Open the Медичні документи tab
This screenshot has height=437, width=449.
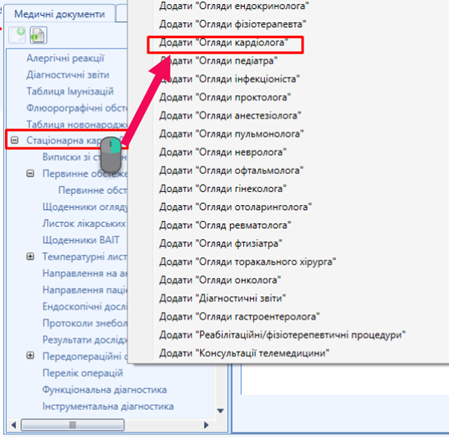point(59,14)
